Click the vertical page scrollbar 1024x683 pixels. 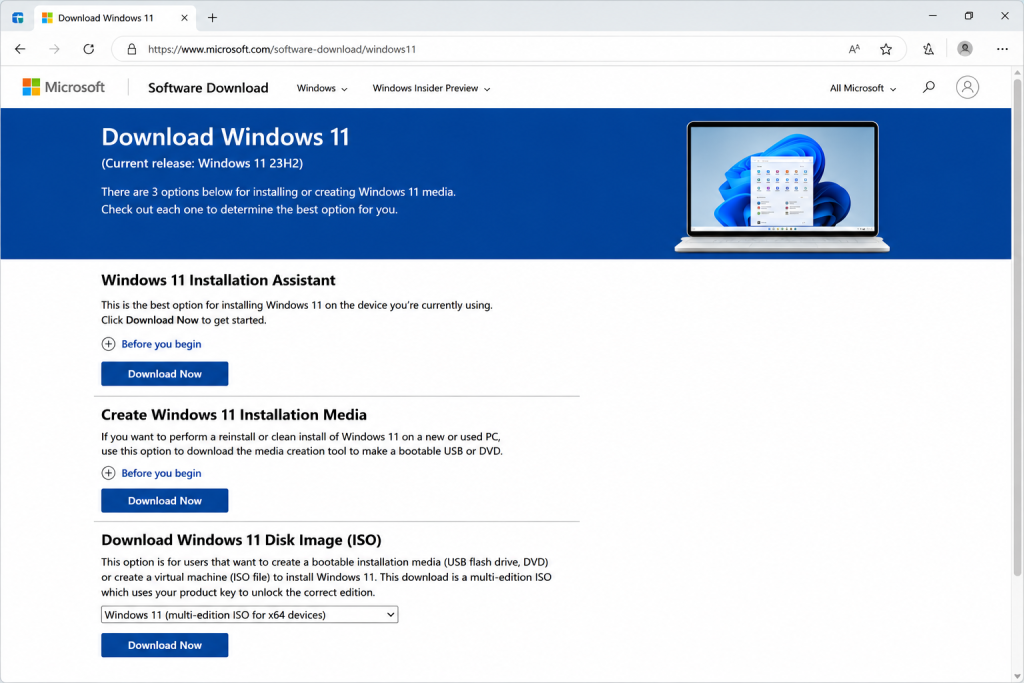coord(1017,326)
